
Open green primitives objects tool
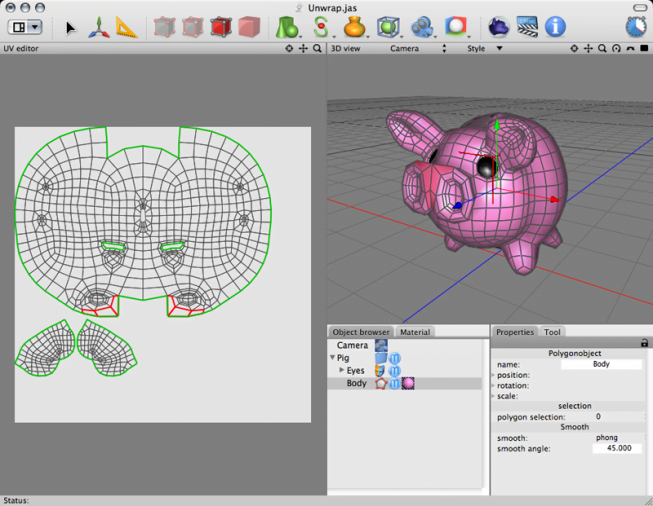[x=287, y=27]
